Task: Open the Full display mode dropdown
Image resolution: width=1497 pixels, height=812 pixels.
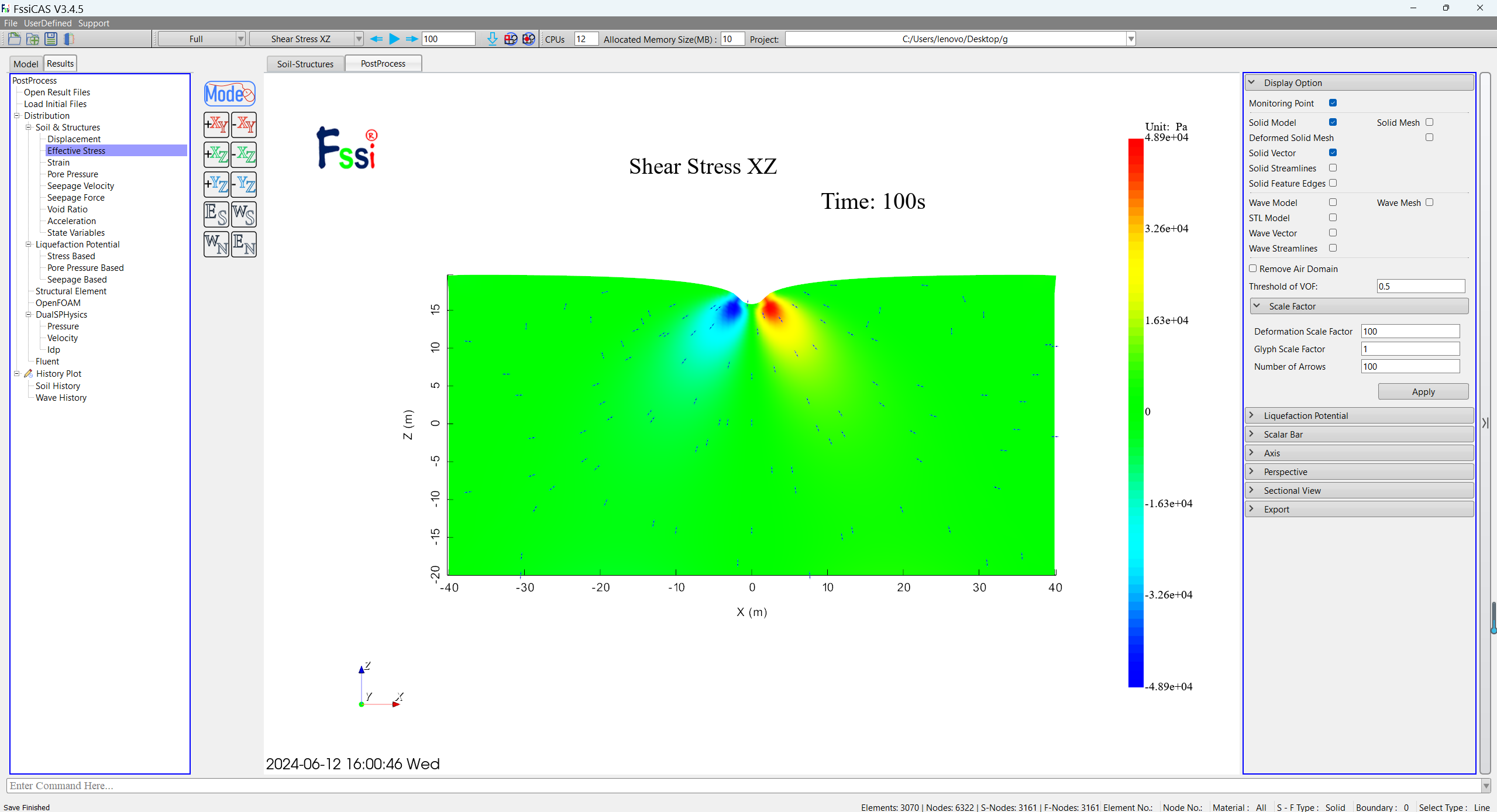Action: [x=201, y=39]
